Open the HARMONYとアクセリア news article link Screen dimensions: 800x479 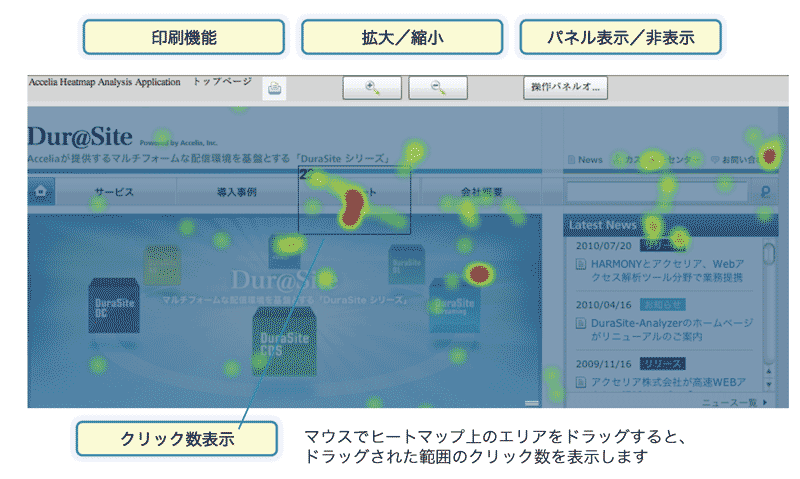pyautogui.click(x=667, y=270)
